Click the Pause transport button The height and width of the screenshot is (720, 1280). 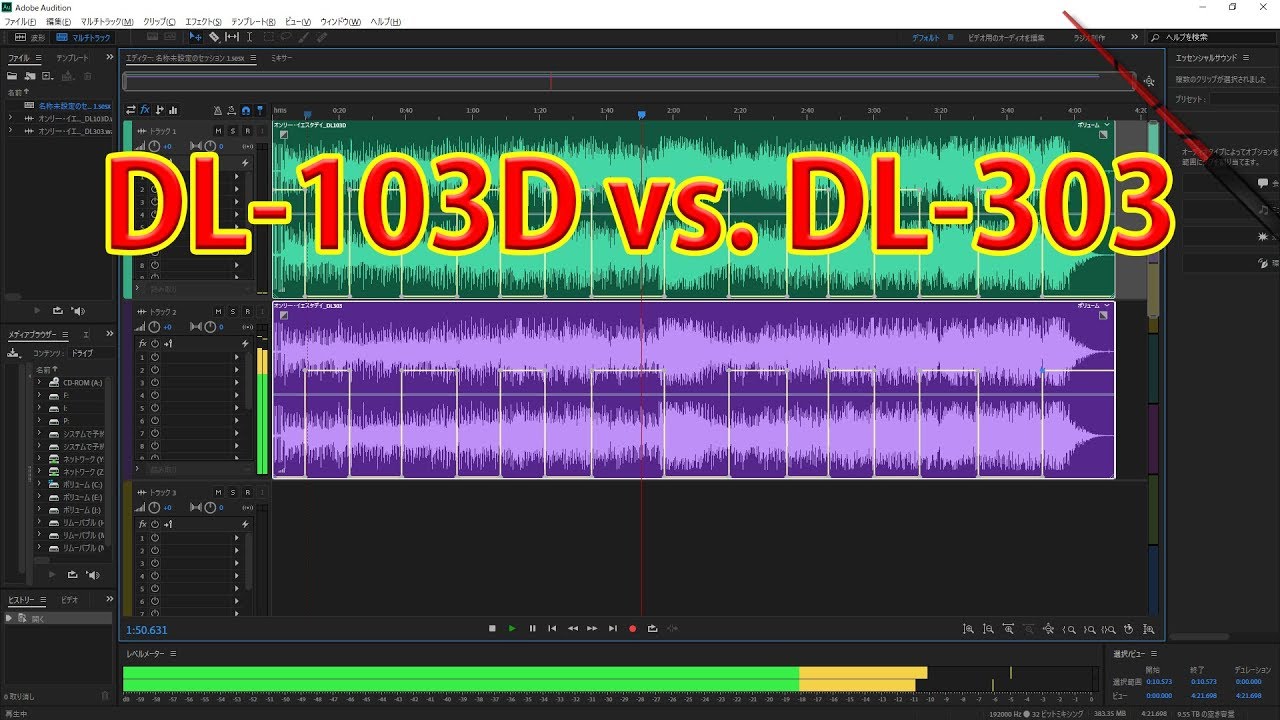coord(532,629)
